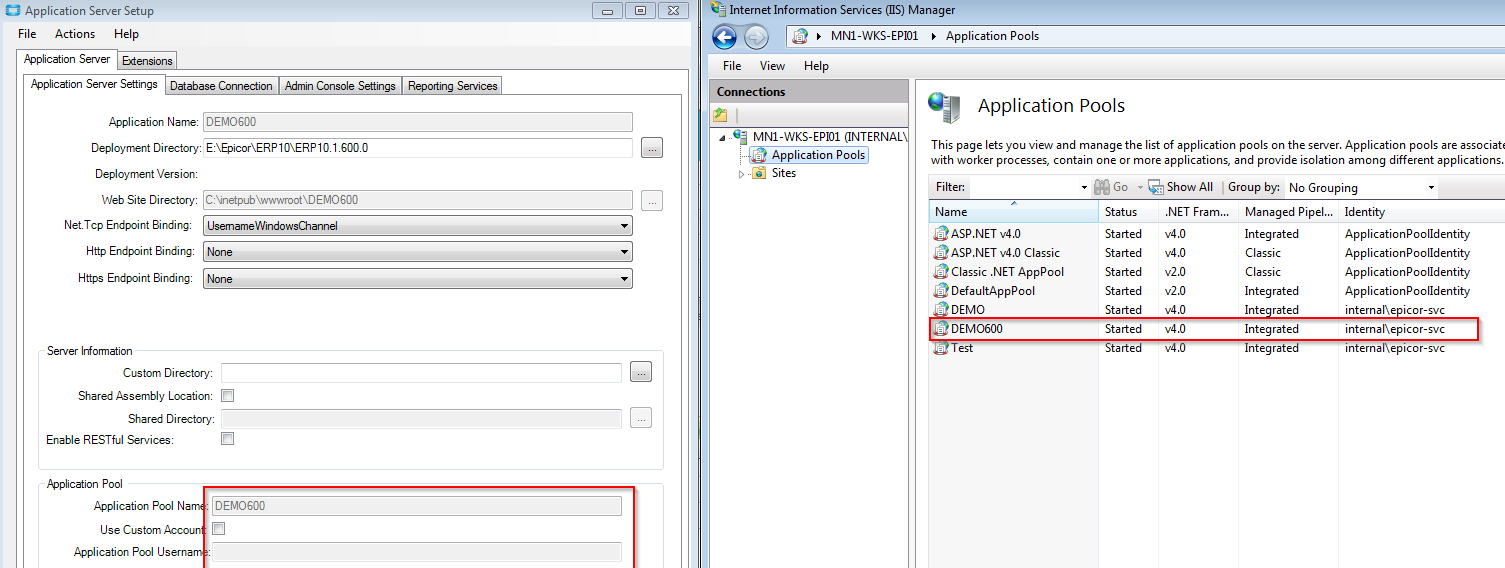Click the Connections toolbar folder icon
1505x568 pixels.
[x=720, y=115]
